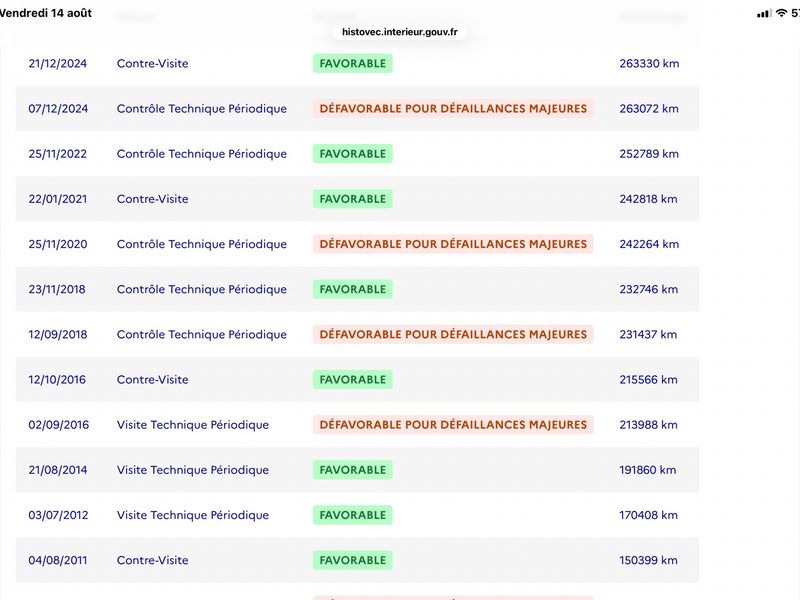Select FAVORABLE badge for 03/07/2012 visit
Screen dimensions: 800x600
(x=353, y=515)
